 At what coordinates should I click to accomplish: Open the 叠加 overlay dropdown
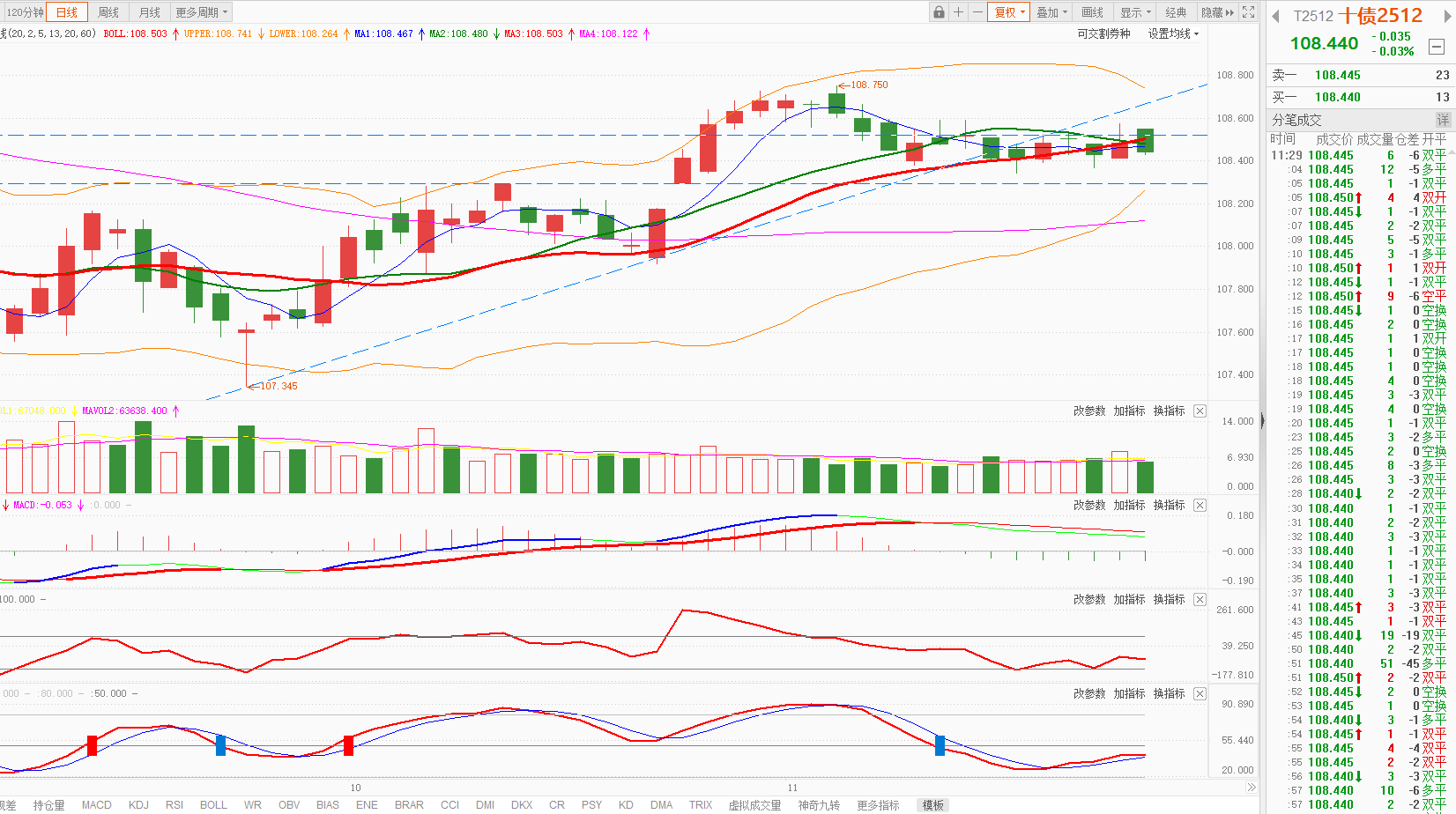click(1051, 12)
